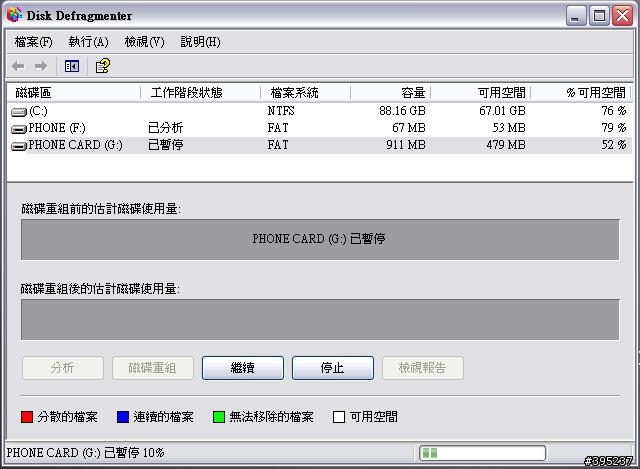Click the red 分散的檔案 legend swatch
This screenshot has height=469, width=640.
coord(27,417)
